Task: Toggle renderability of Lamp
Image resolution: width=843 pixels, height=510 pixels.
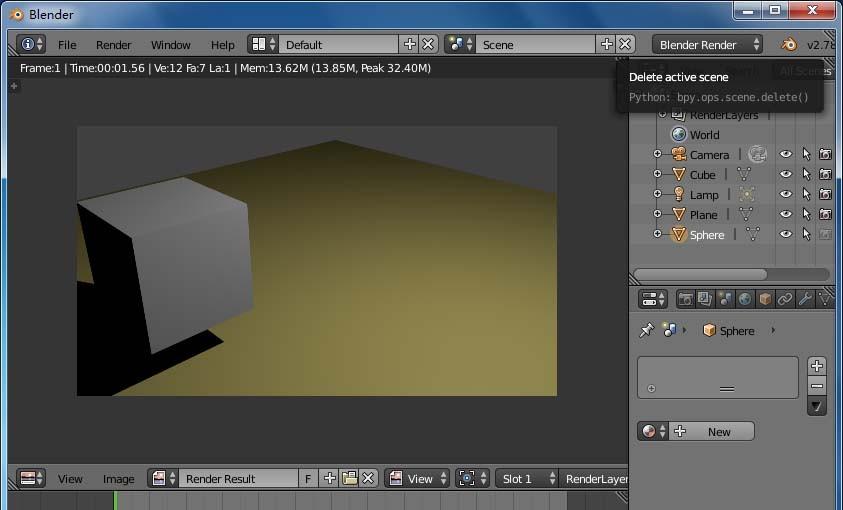Action: click(x=825, y=194)
